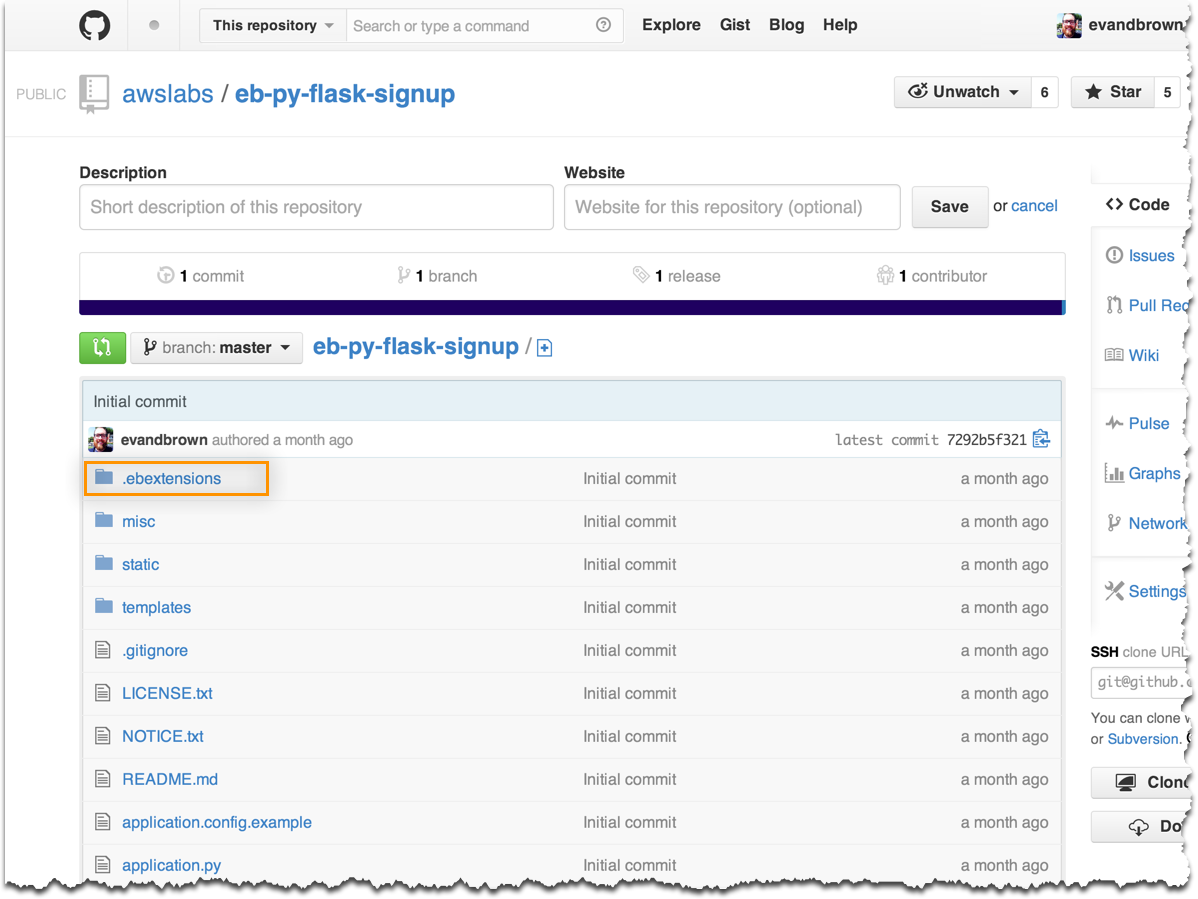Click the Wiki book icon
The image size is (1198, 899).
pyautogui.click(x=1114, y=354)
